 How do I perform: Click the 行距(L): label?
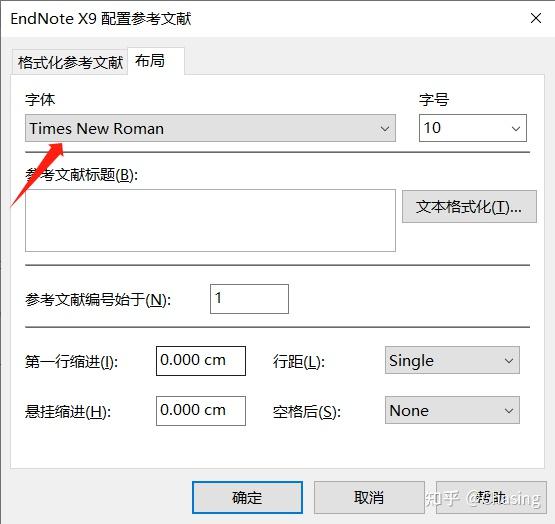[x=298, y=362]
